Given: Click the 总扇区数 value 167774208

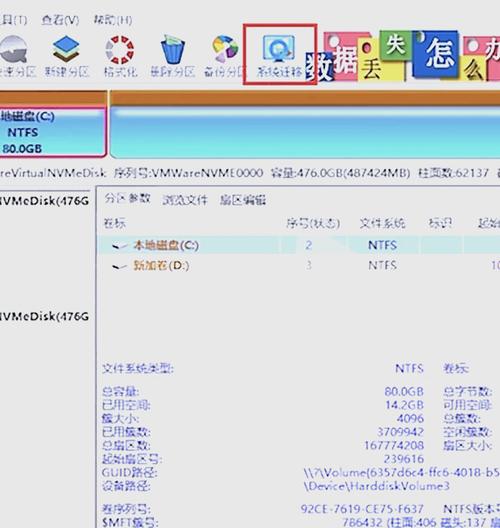Looking at the screenshot, I should click(394, 445).
